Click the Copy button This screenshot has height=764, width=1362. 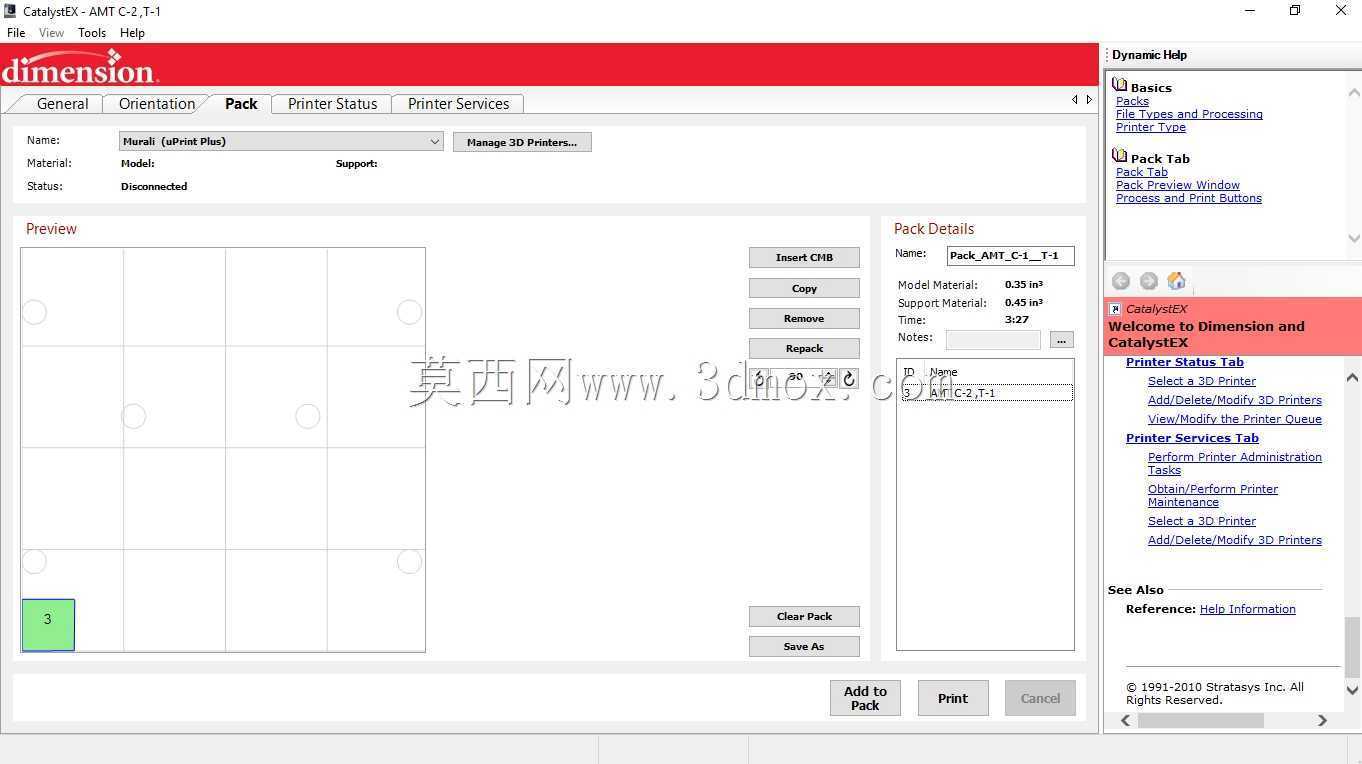[804, 288]
